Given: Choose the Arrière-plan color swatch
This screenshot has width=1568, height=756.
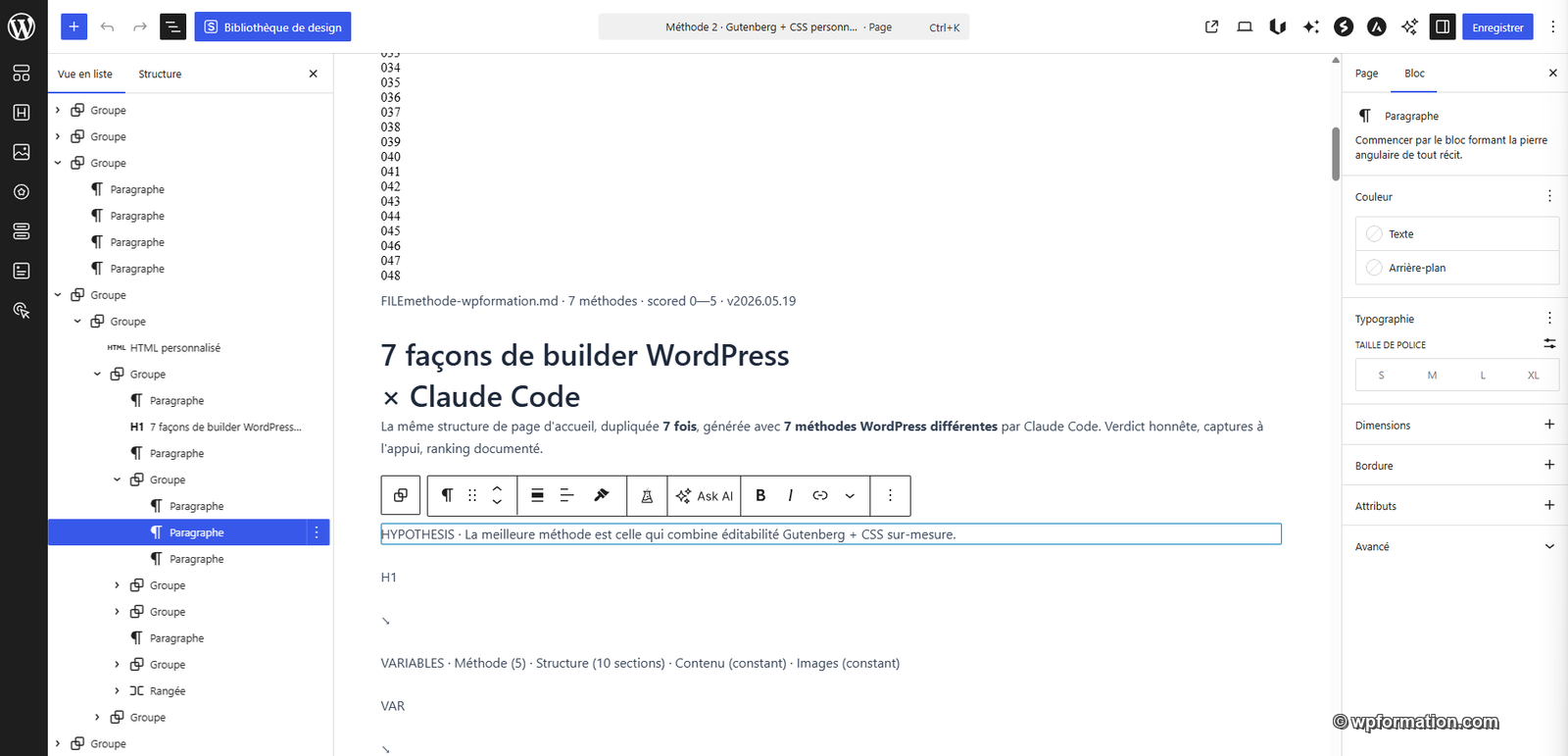Looking at the screenshot, I should tap(1456, 268).
